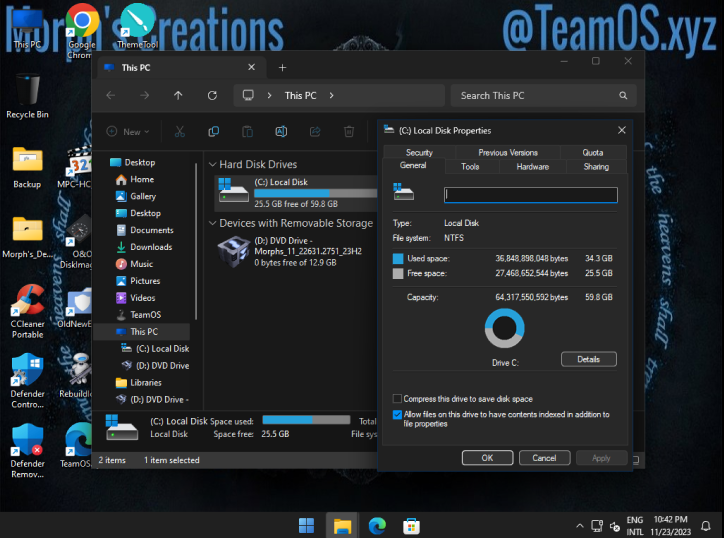Viewport: 724px width, 538px height.
Task: Uncheck Allow files indexed checkbox
Action: coord(397,414)
